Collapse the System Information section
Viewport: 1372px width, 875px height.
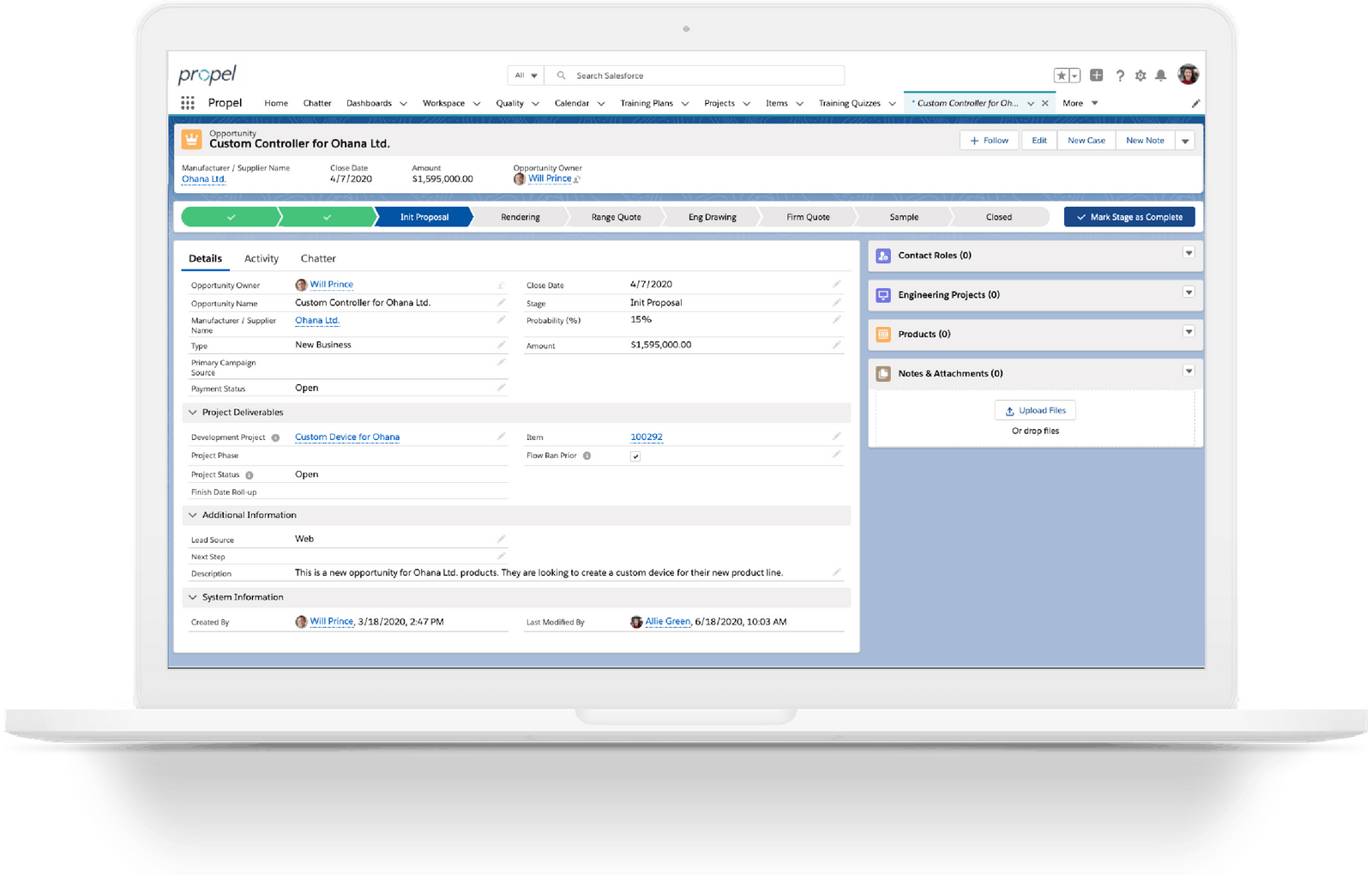193,597
